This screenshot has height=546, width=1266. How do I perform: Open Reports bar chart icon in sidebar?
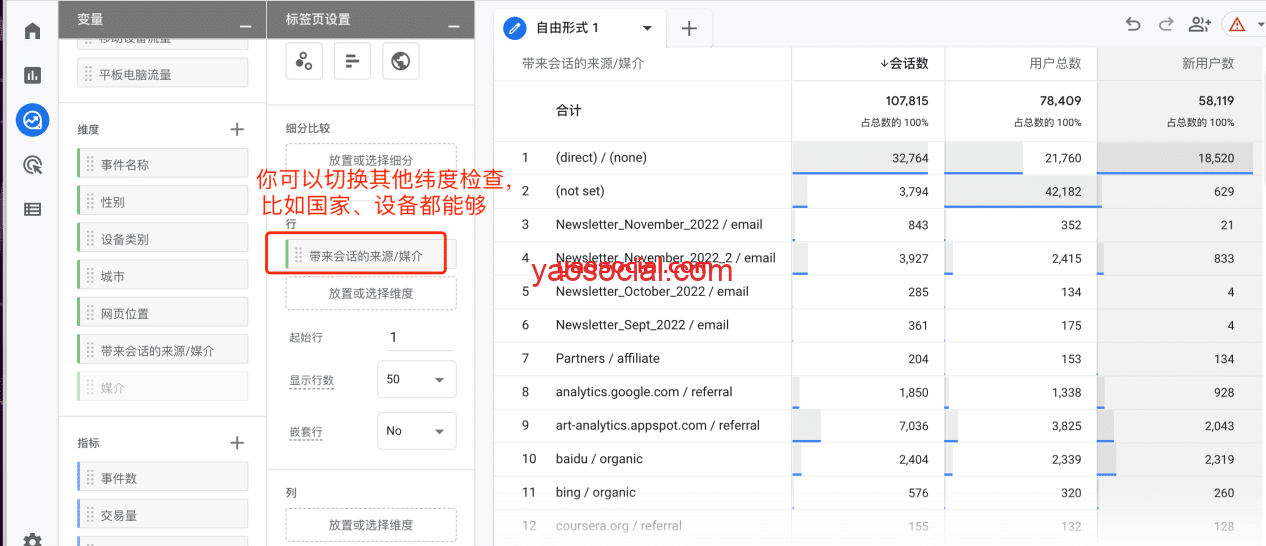(32, 75)
